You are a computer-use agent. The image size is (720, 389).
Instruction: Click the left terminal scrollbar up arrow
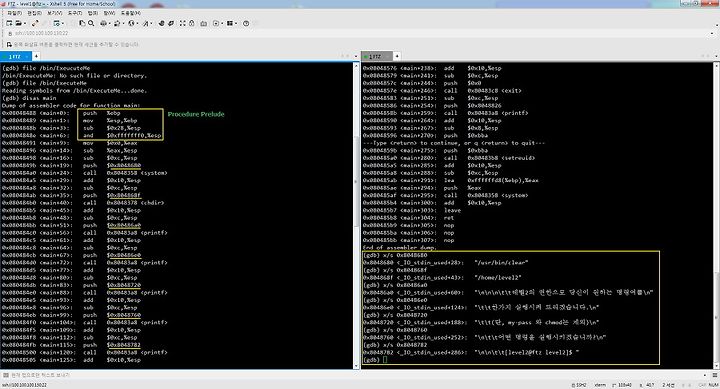coord(356,66)
